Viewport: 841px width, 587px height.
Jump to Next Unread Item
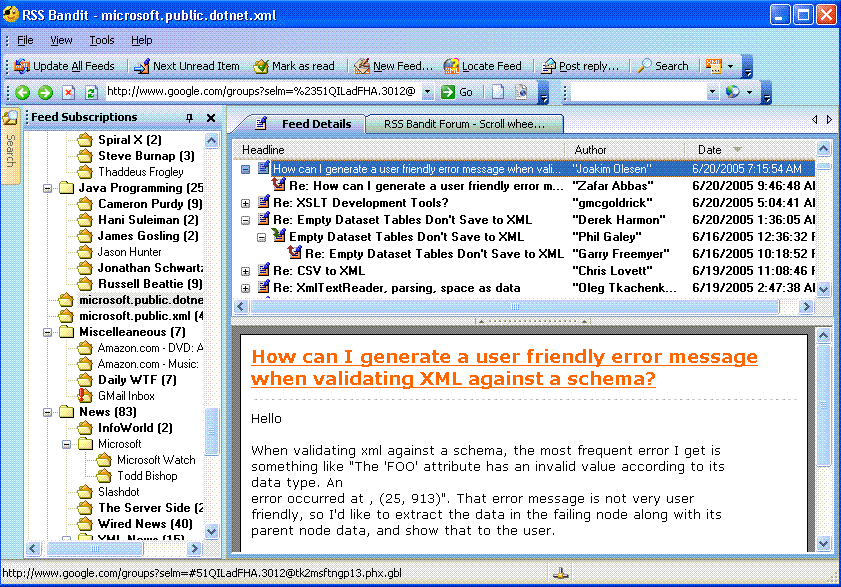187,66
